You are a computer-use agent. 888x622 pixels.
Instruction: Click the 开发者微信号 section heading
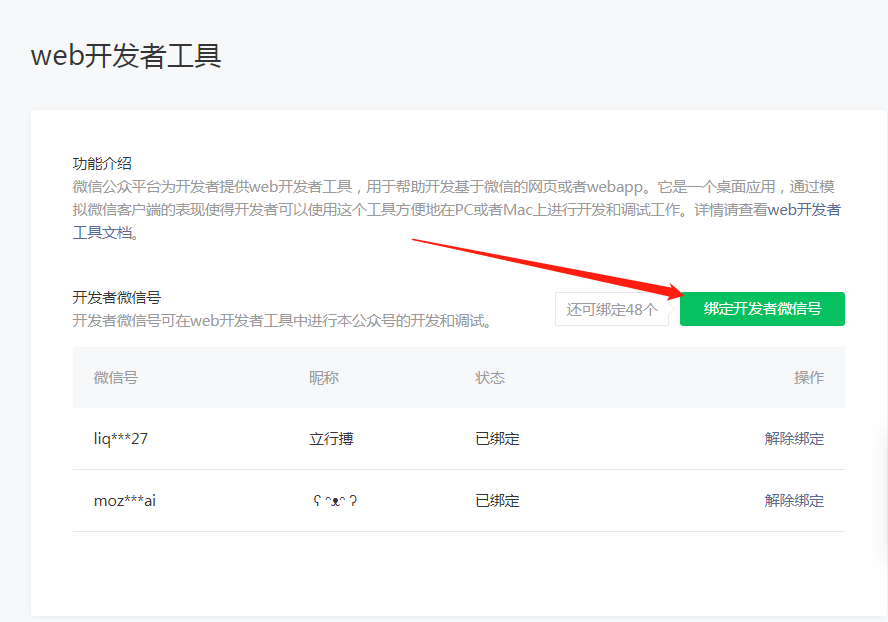coord(117,298)
